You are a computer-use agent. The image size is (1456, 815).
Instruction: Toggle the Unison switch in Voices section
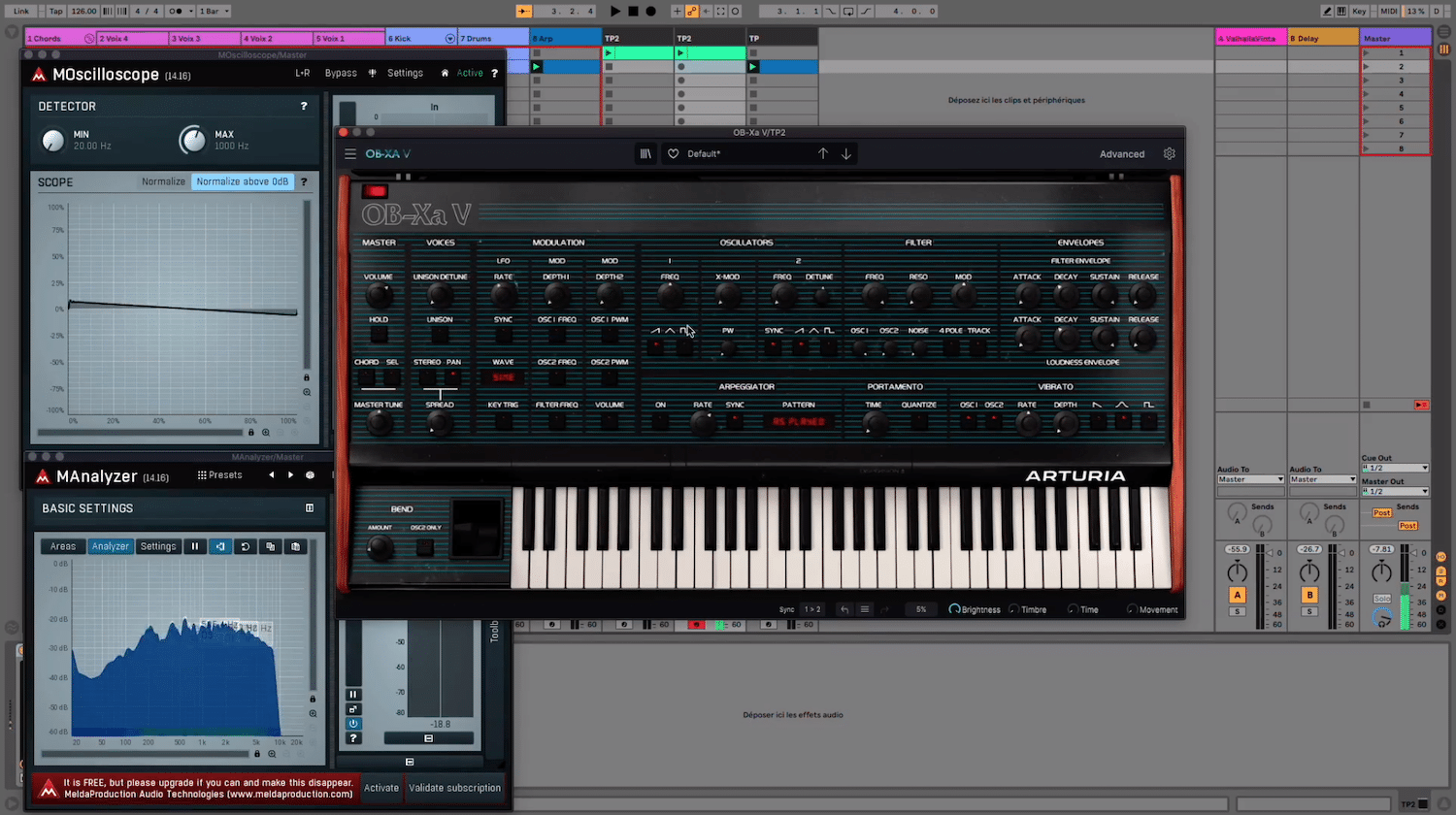[440, 335]
